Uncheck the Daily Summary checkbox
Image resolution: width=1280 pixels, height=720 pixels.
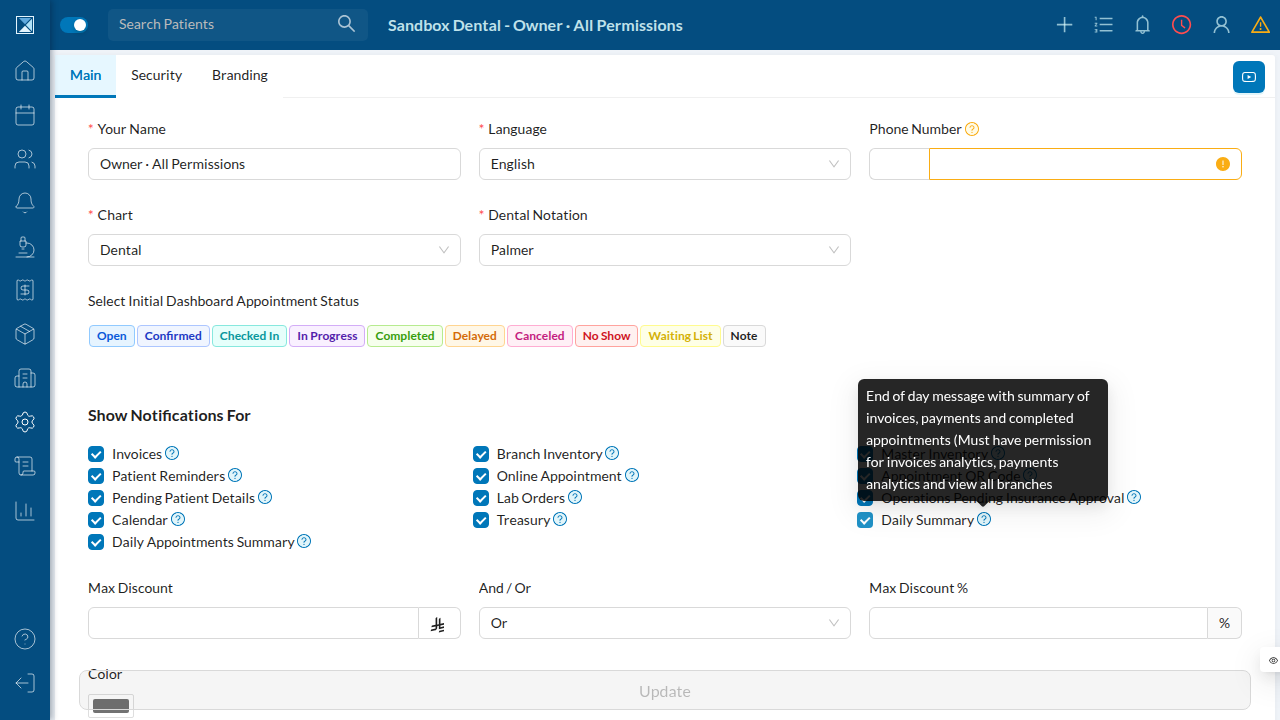[x=865, y=520]
